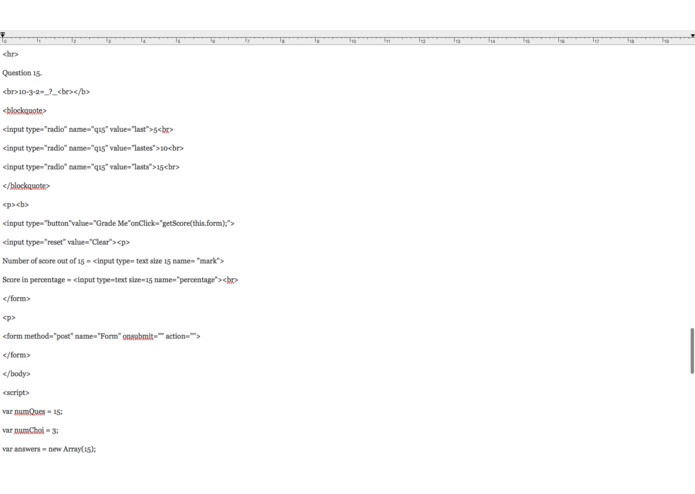
Task: Click the right margin marker on ruler
Action: [x=692, y=35]
